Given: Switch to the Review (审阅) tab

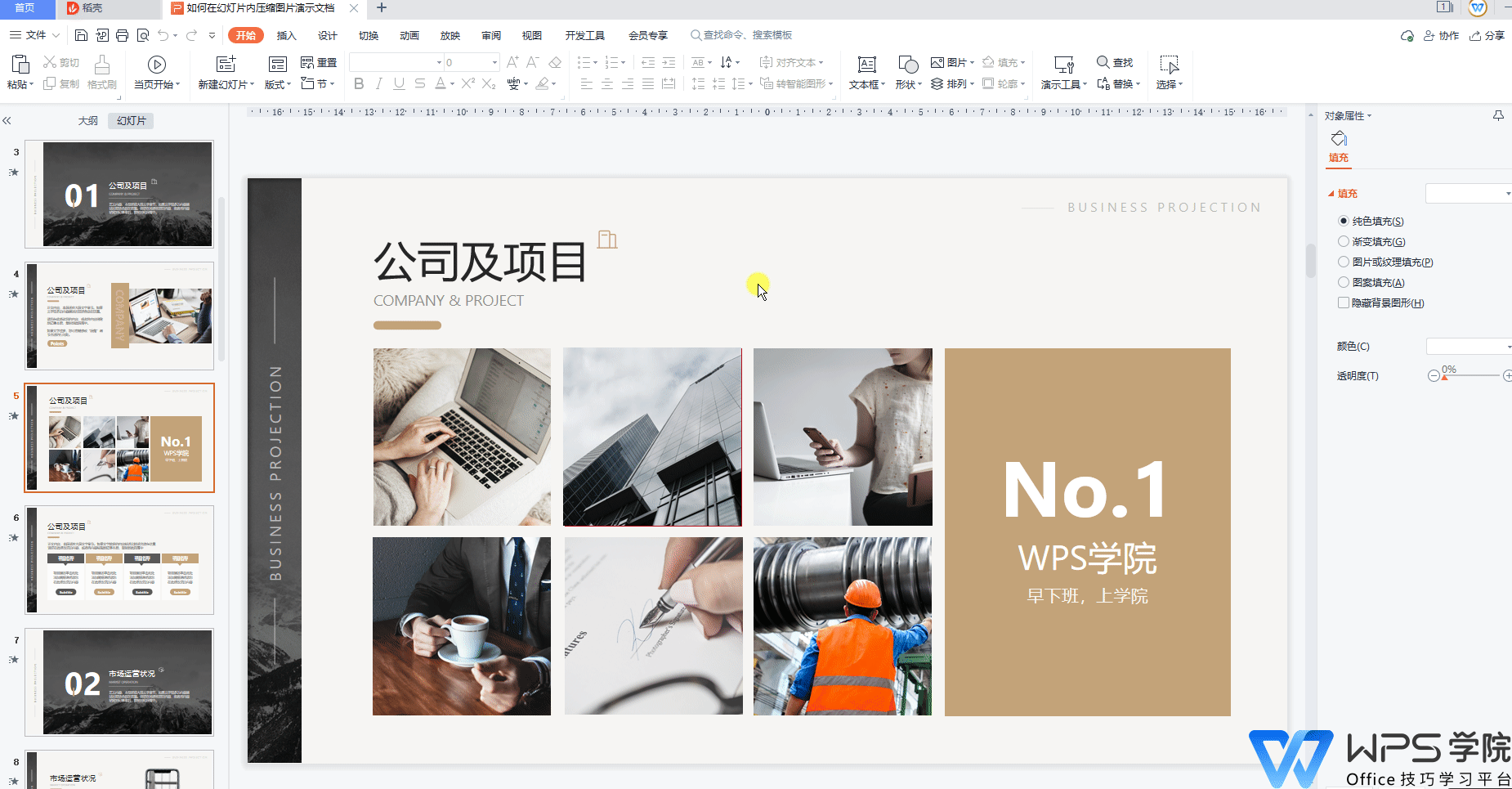Looking at the screenshot, I should tap(491, 35).
